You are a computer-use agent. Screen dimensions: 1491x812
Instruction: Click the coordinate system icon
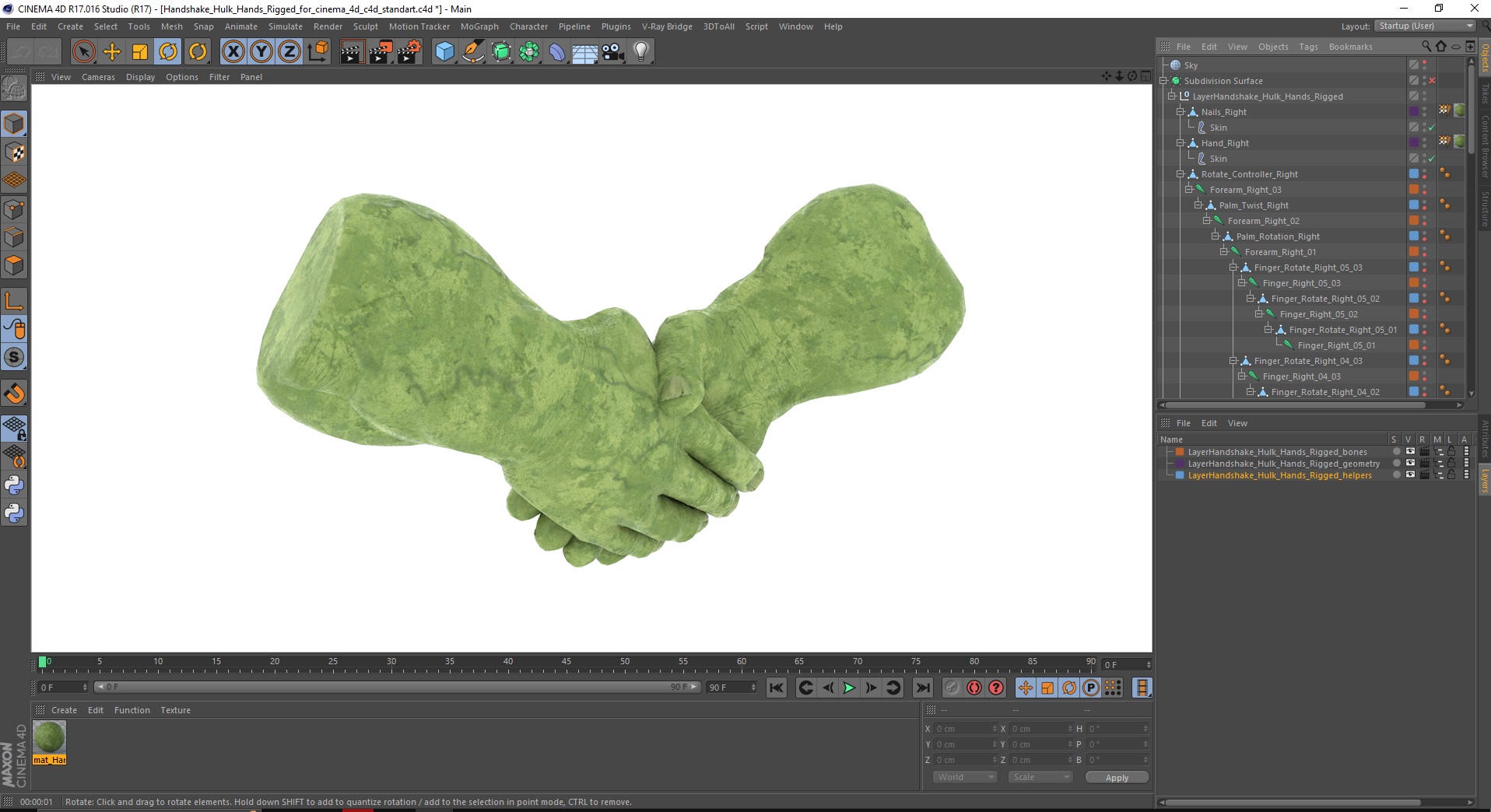[x=317, y=52]
